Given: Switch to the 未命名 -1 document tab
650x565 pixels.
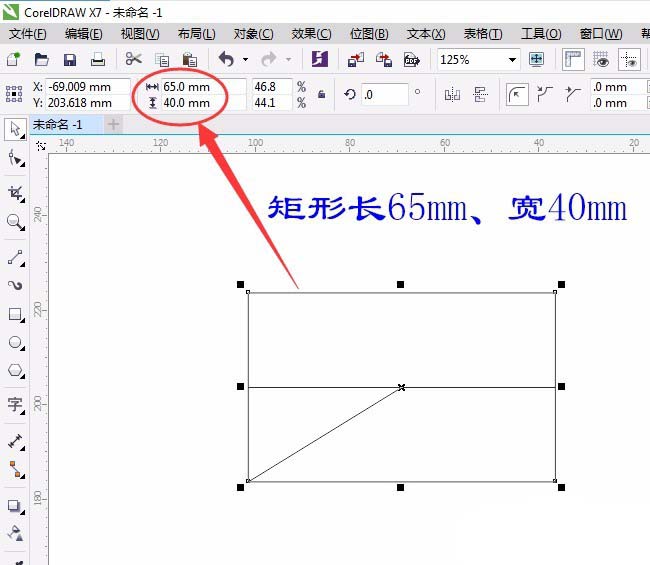Looking at the screenshot, I should (x=66, y=124).
